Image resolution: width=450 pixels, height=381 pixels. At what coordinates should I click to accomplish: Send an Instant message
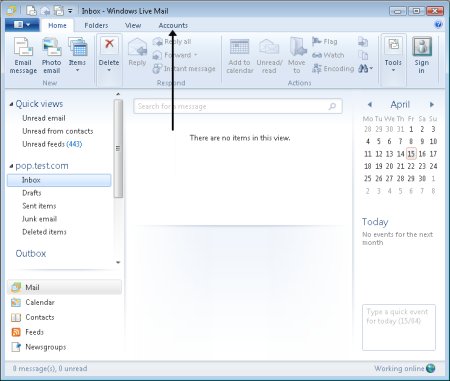pyautogui.click(x=184, y=69)
